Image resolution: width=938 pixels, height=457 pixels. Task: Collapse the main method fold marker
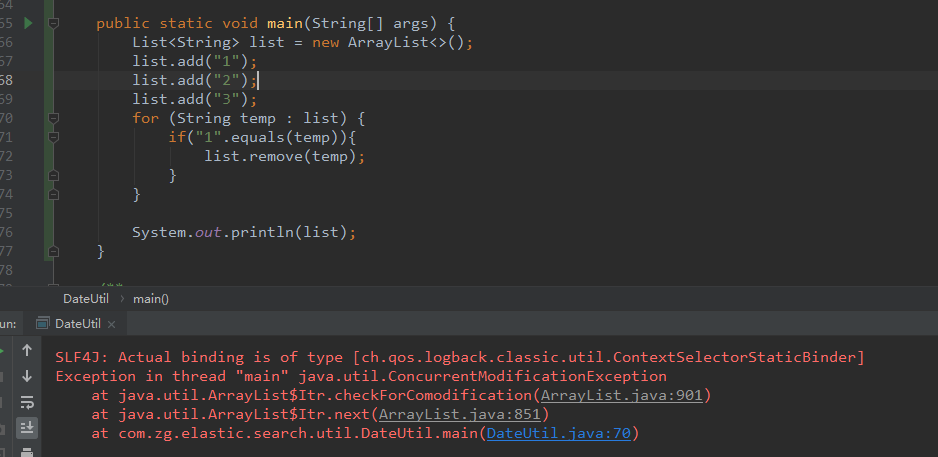click(x=53, y=23)
